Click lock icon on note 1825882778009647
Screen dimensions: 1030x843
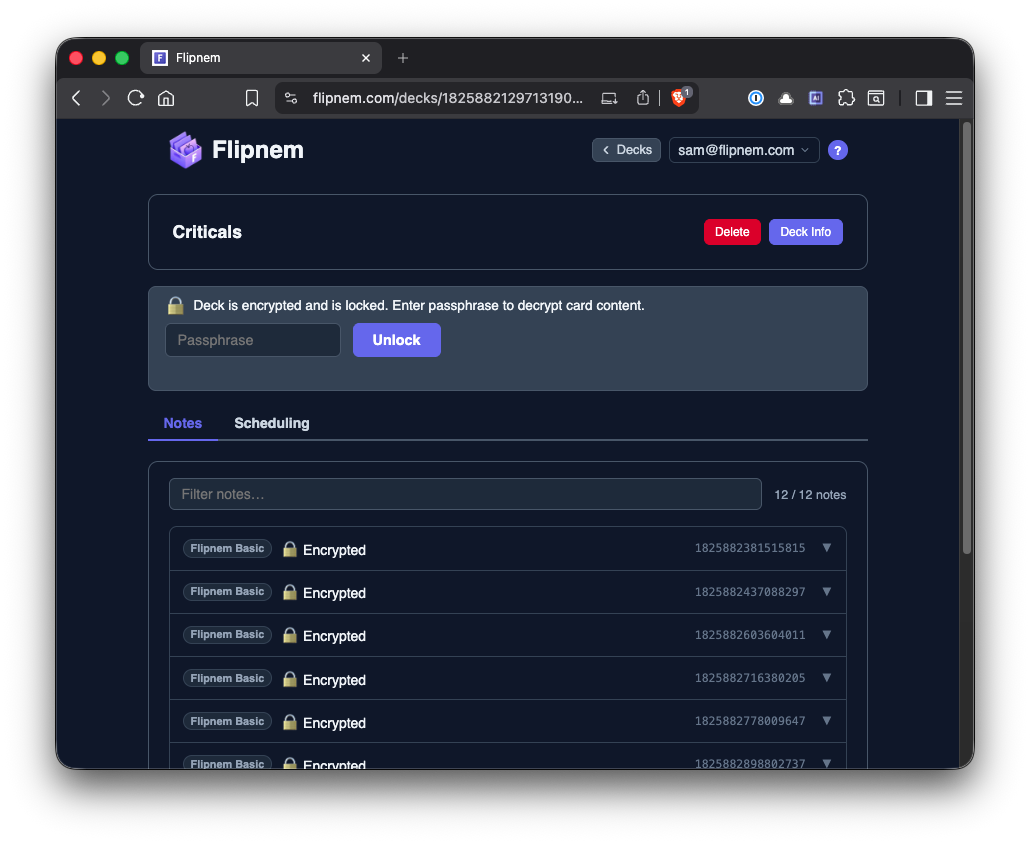(290, 722)
